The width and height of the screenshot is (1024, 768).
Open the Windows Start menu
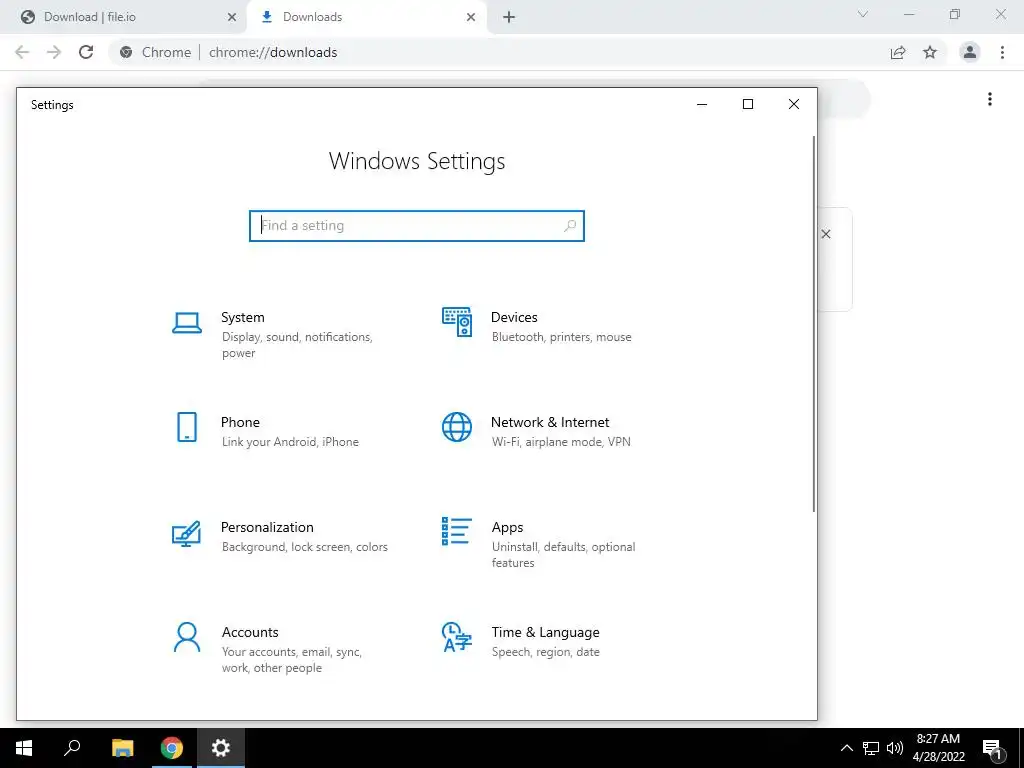24,748
